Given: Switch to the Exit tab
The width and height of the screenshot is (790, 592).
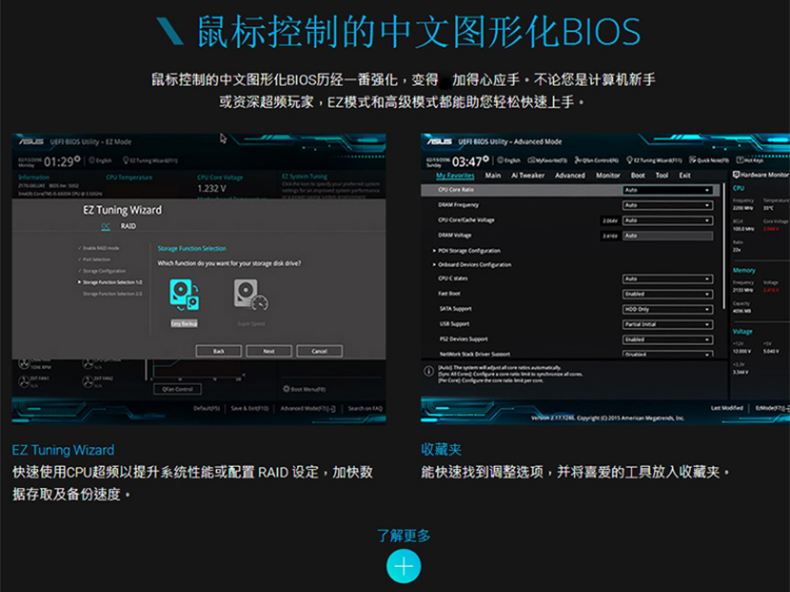Looking at the screenshot, I should tap(685, 175).
